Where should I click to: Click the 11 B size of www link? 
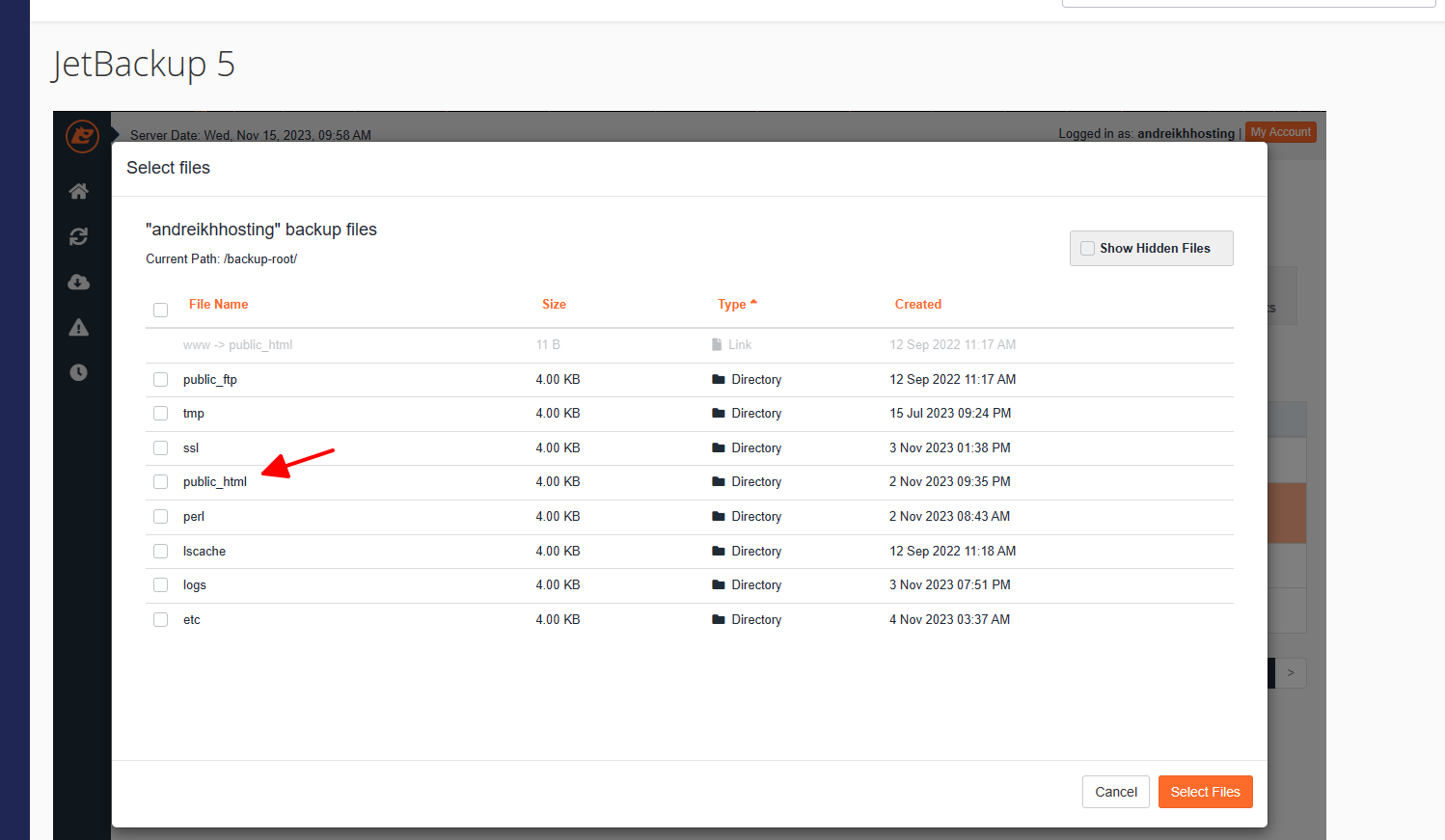pyautogui.click(x=548, y=344)
